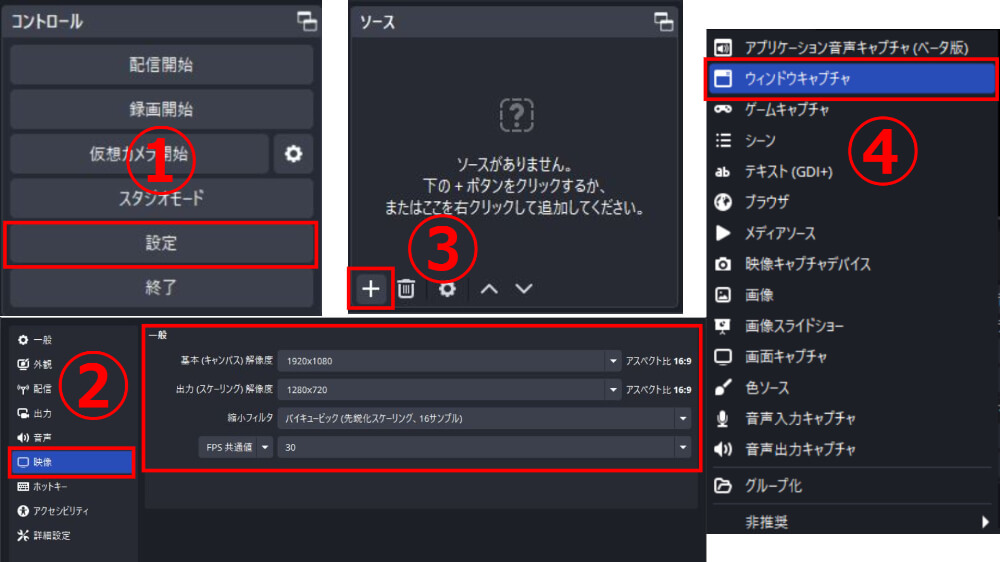
Task: Undock the コントロール panel using its popout icon
Action: pos(306,21)
